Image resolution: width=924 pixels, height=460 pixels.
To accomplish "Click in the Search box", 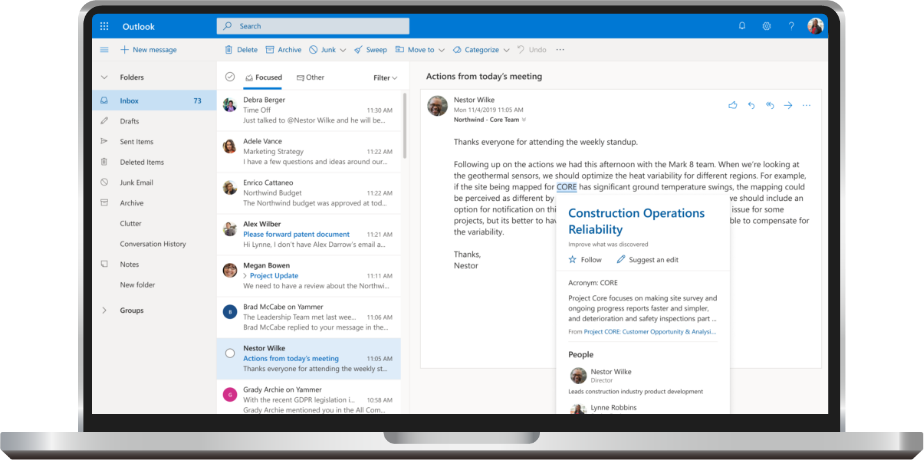I will pos(313,27).
